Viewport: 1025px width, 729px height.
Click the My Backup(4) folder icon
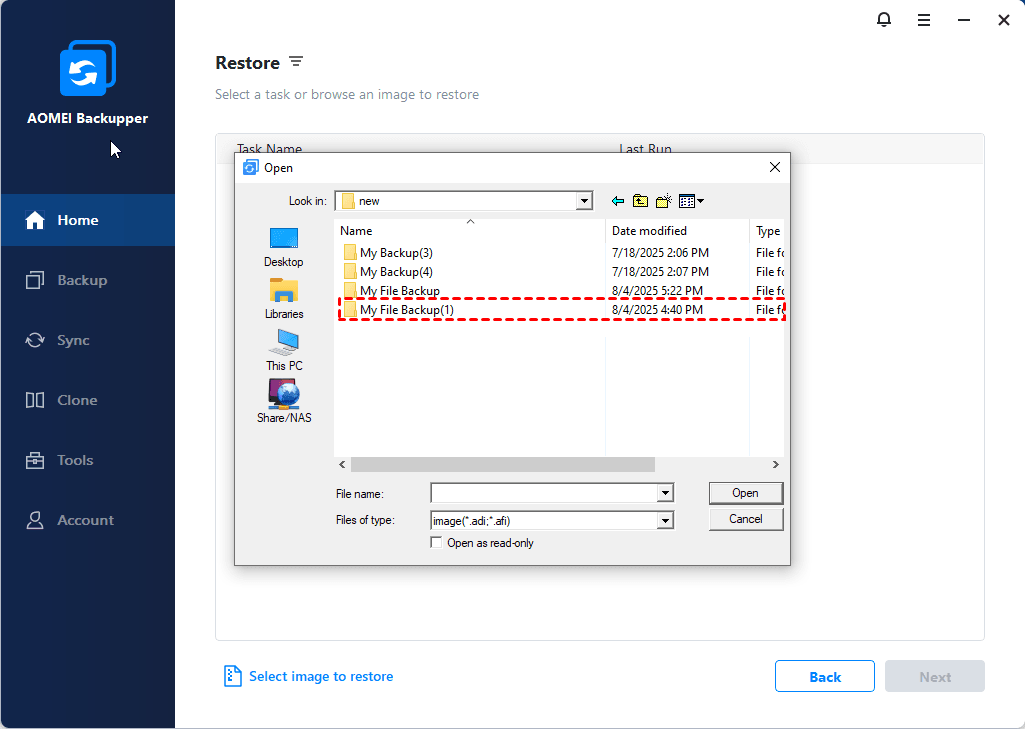(x=350, y=272)
